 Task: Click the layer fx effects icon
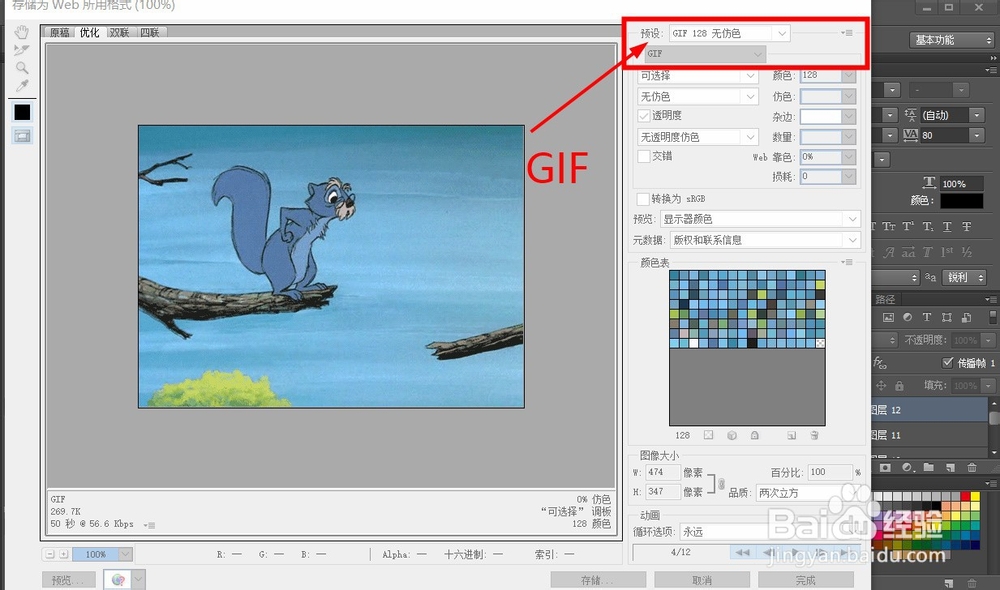[x=879, y=363]
